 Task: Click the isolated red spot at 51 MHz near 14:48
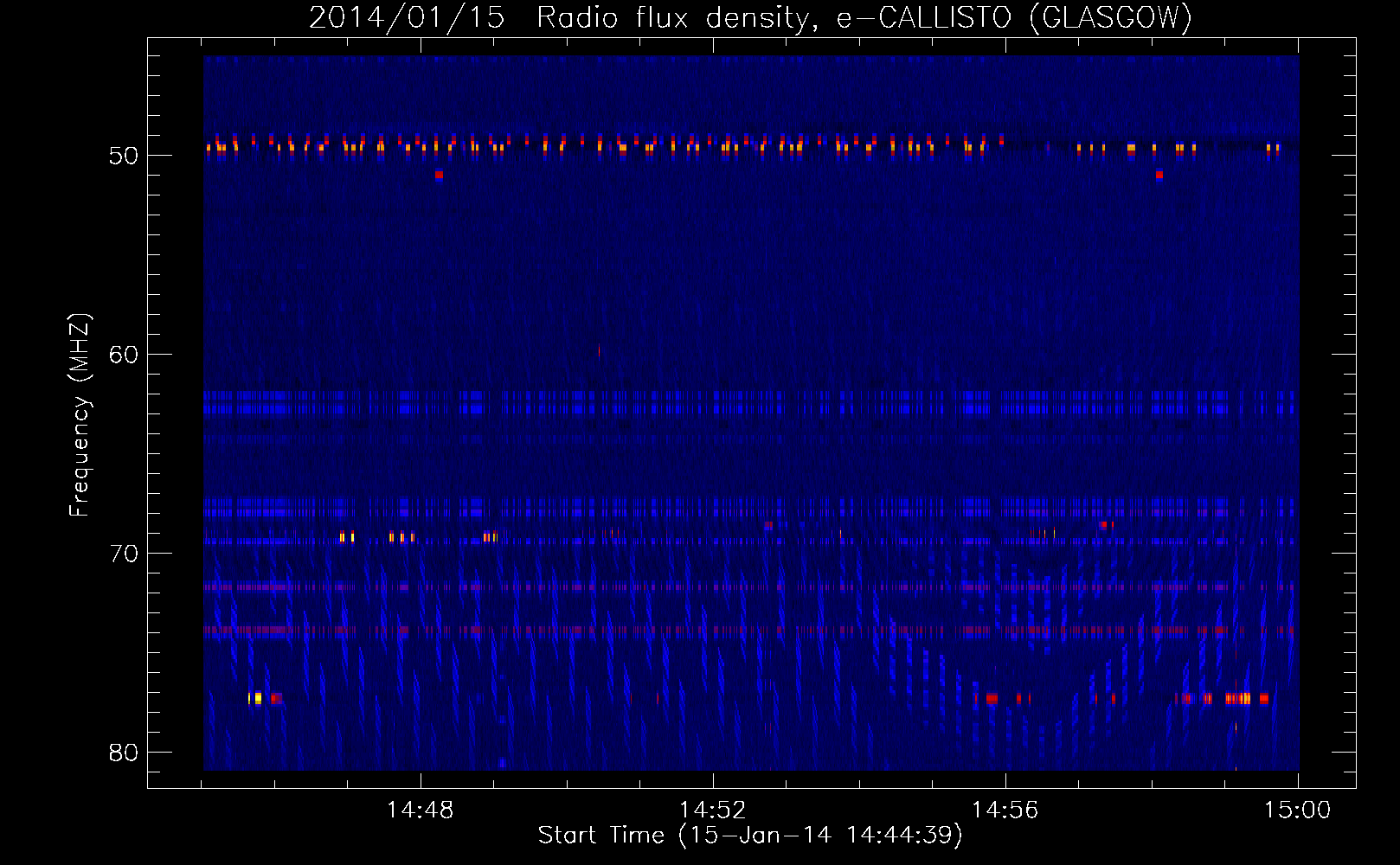point(439,175)
